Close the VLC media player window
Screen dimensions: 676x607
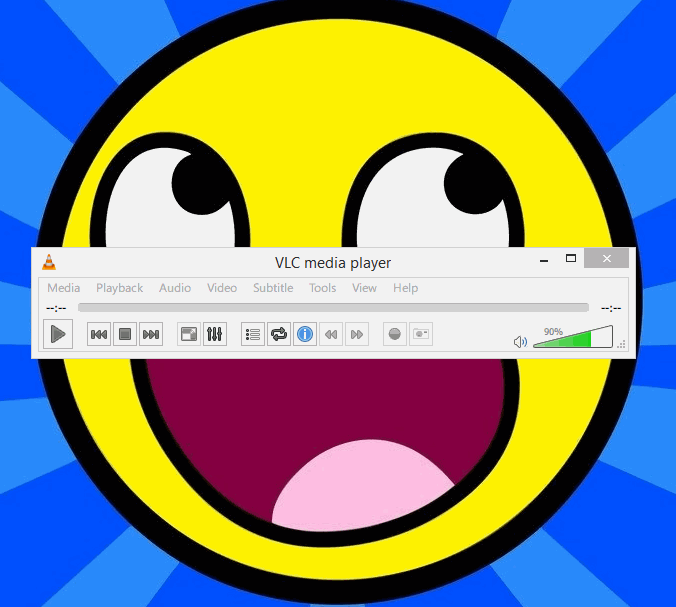point(607,258)
